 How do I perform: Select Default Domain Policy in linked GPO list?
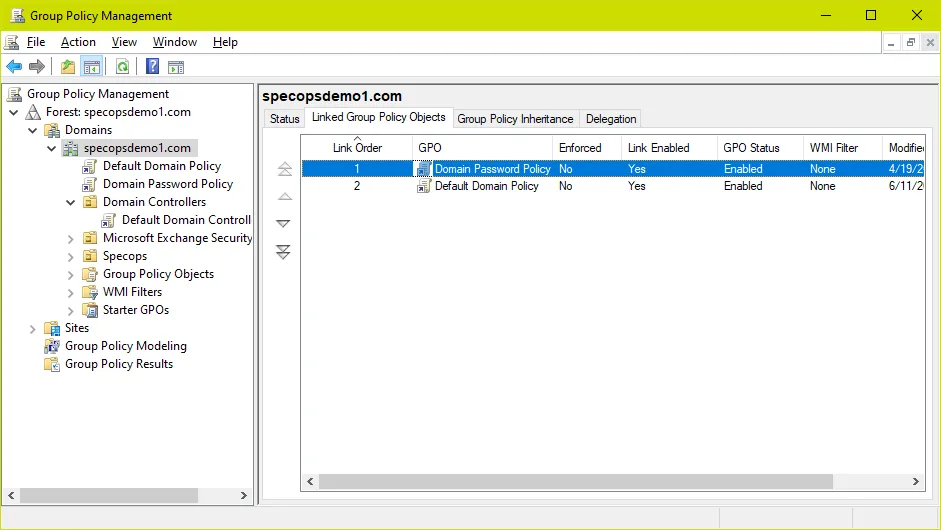point(613,186)
